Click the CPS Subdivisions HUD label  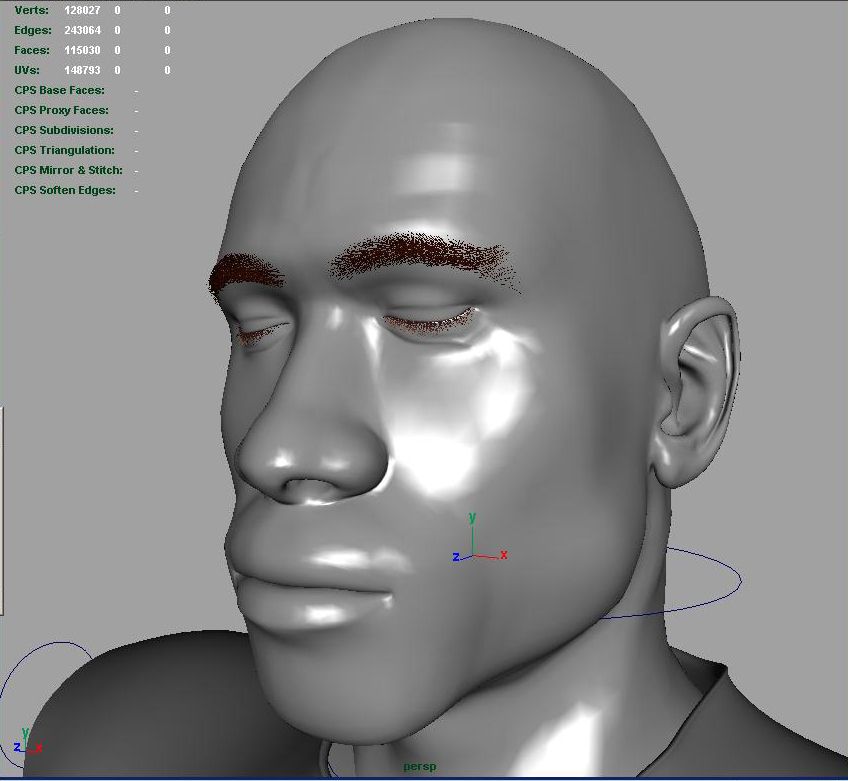(64, 130)
